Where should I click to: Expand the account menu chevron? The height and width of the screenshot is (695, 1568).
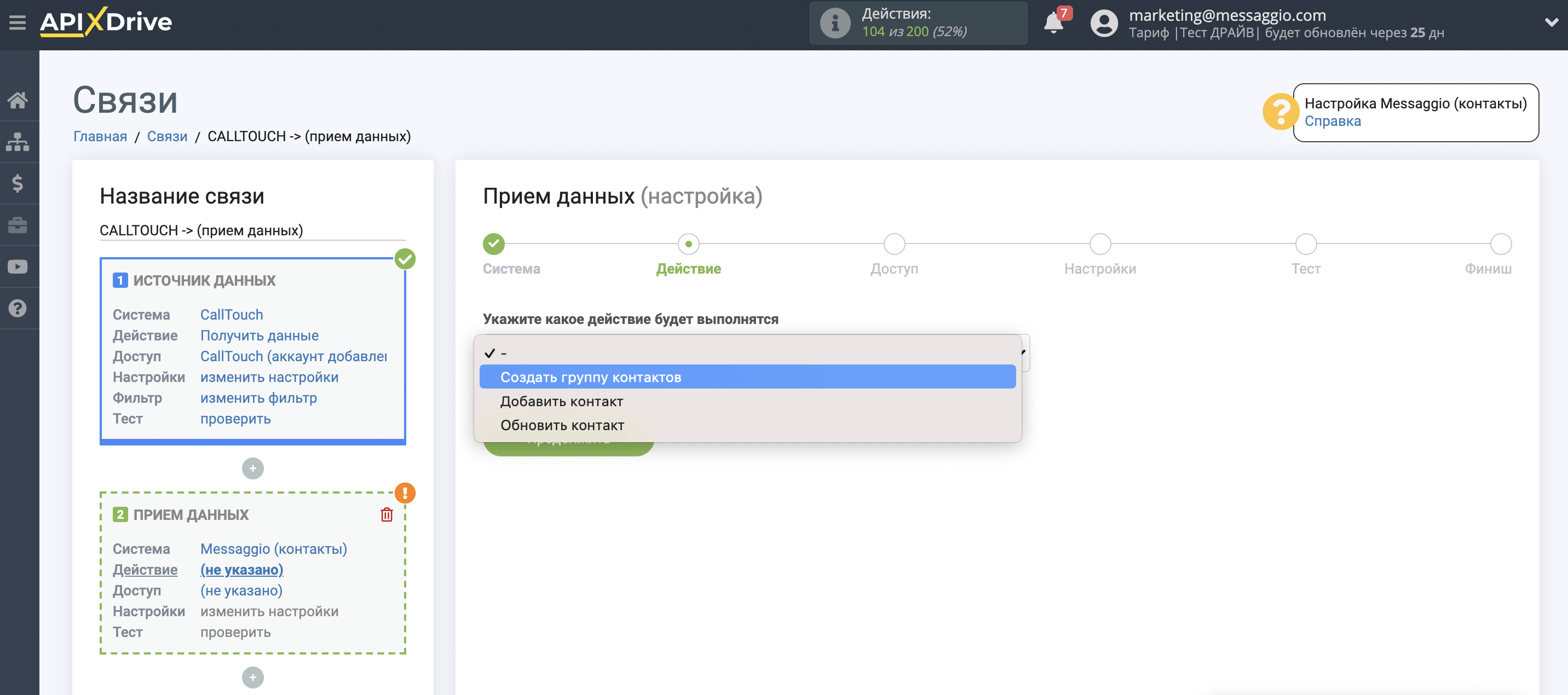click(1551, 22)
